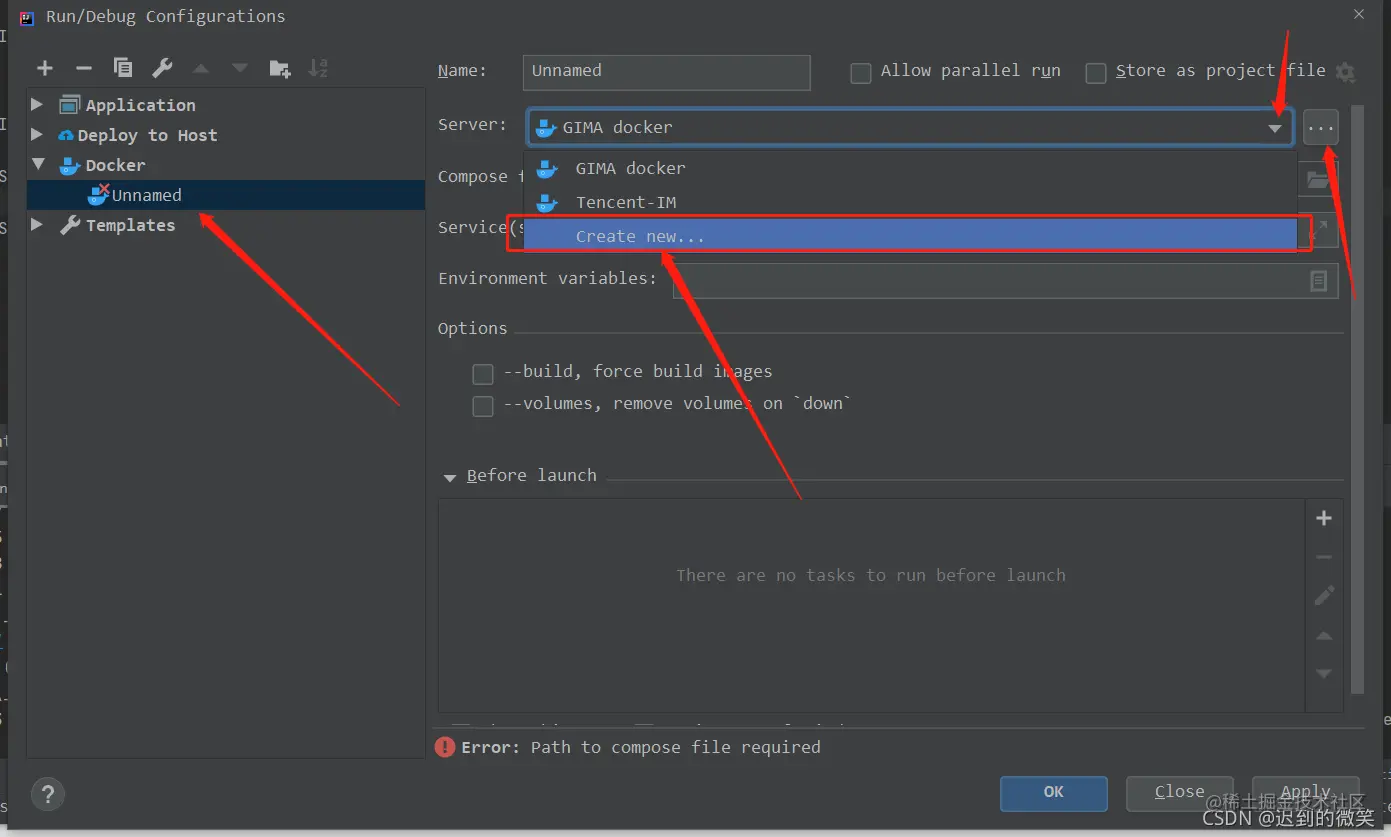This screenshot has height=837, width=1391.
Task: Toggle Store as project file checkbox
Action: [x=1096, y=73]
